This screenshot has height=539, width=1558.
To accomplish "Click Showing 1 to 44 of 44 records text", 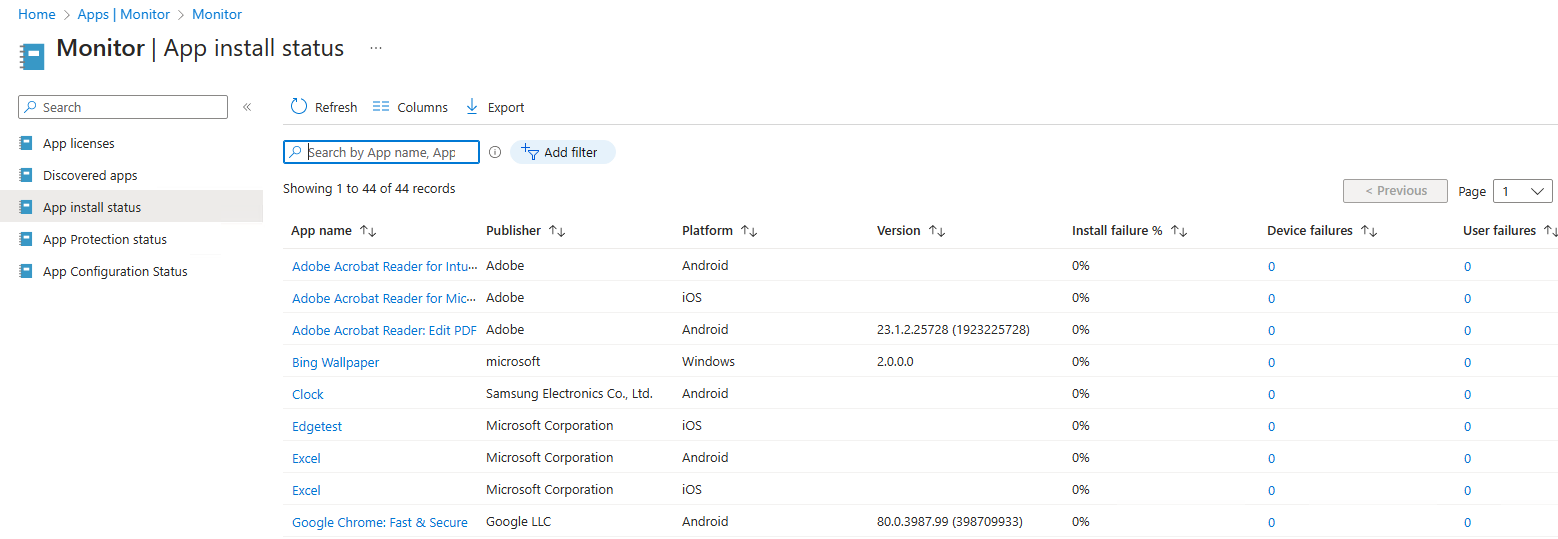I will [369, 188].
